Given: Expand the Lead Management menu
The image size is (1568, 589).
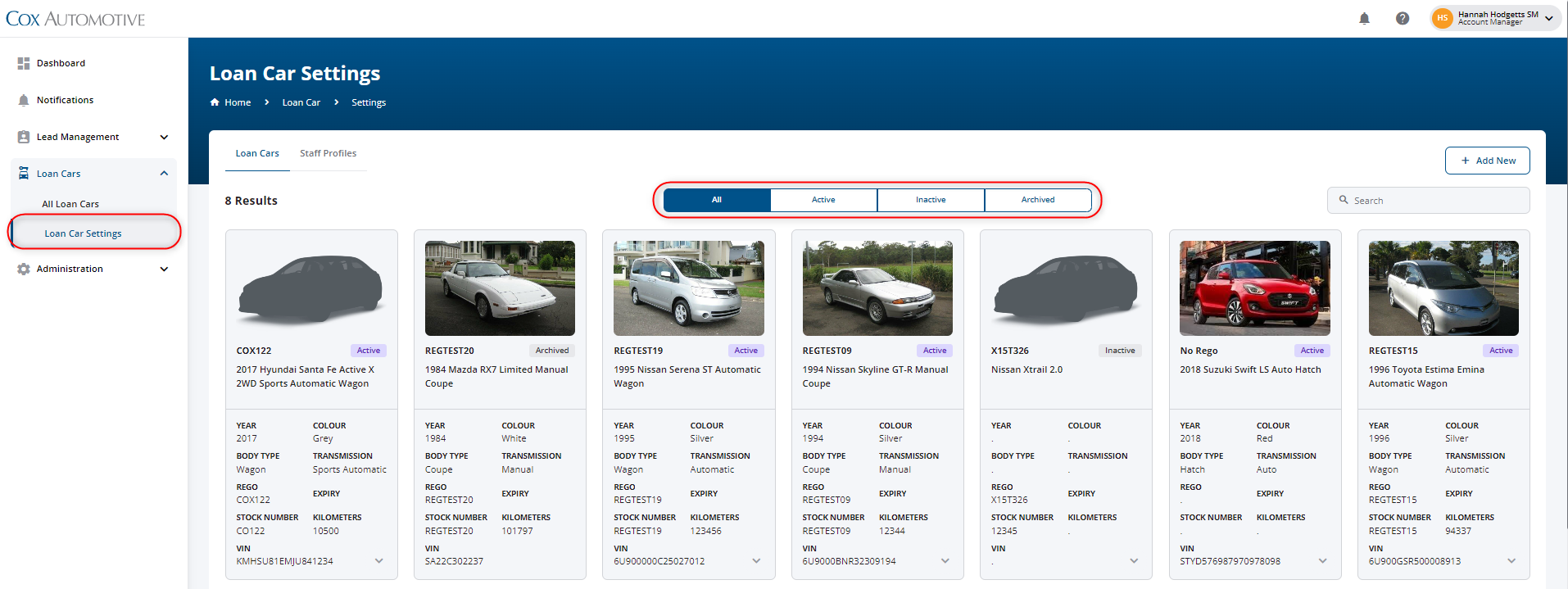Looking at the screenshot, I should click(x=164, y=137).
